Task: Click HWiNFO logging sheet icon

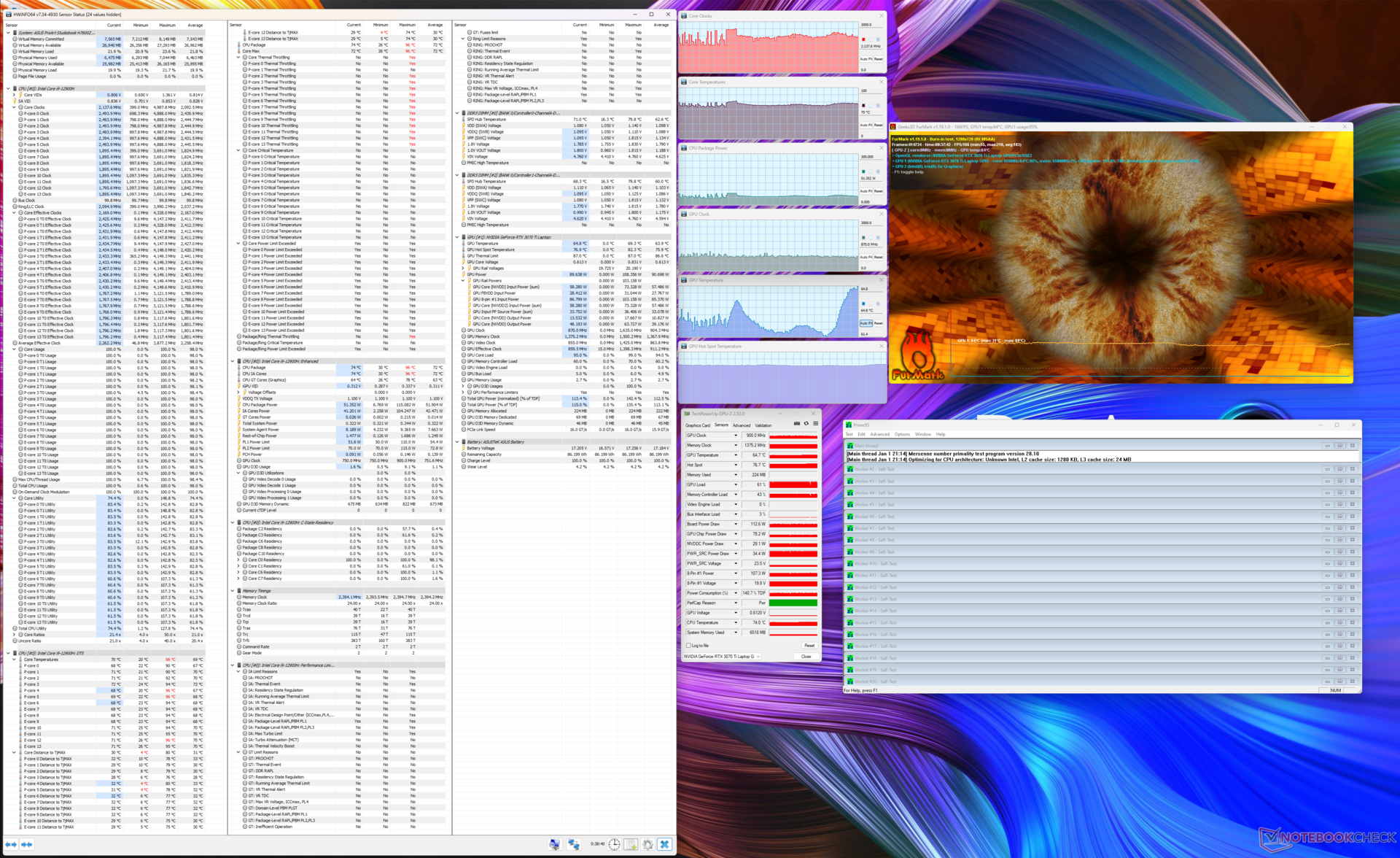Action: tap(631, 844)
